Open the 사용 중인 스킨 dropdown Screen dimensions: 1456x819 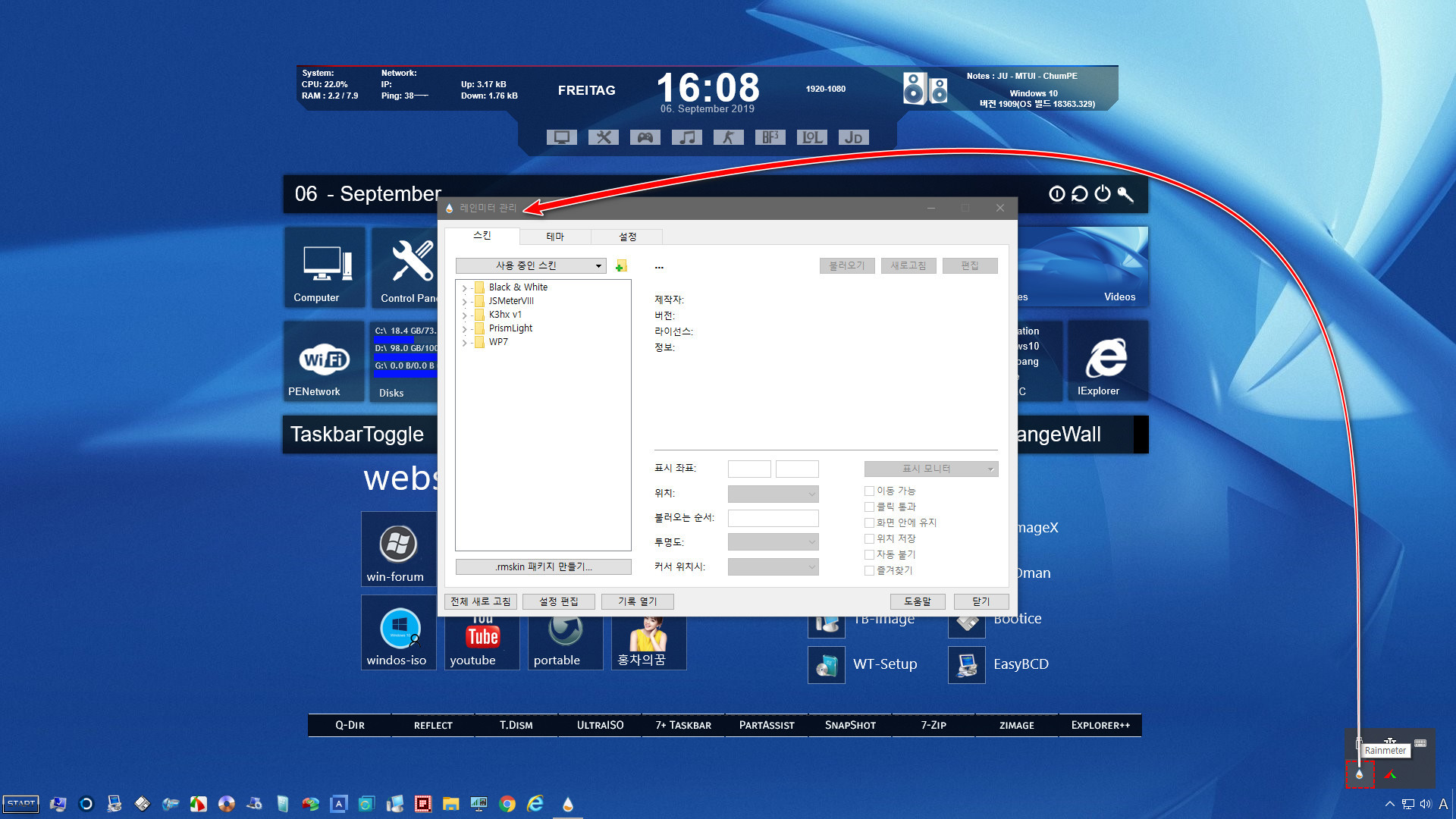(531, 266)
